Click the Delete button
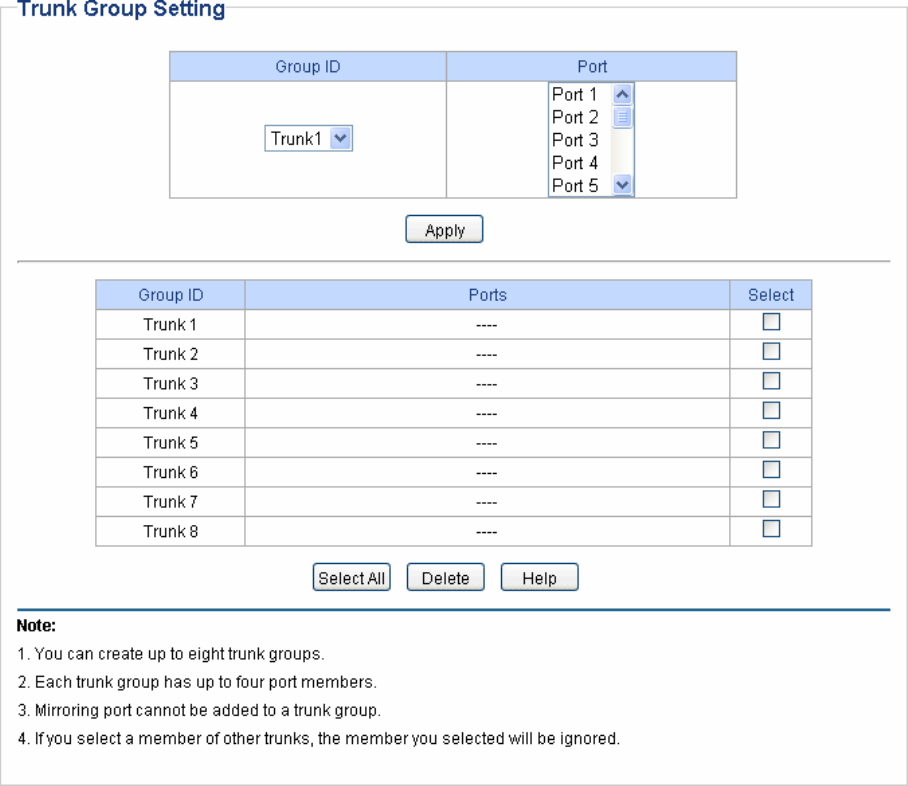The image size is (908, 786). [445, 578]
